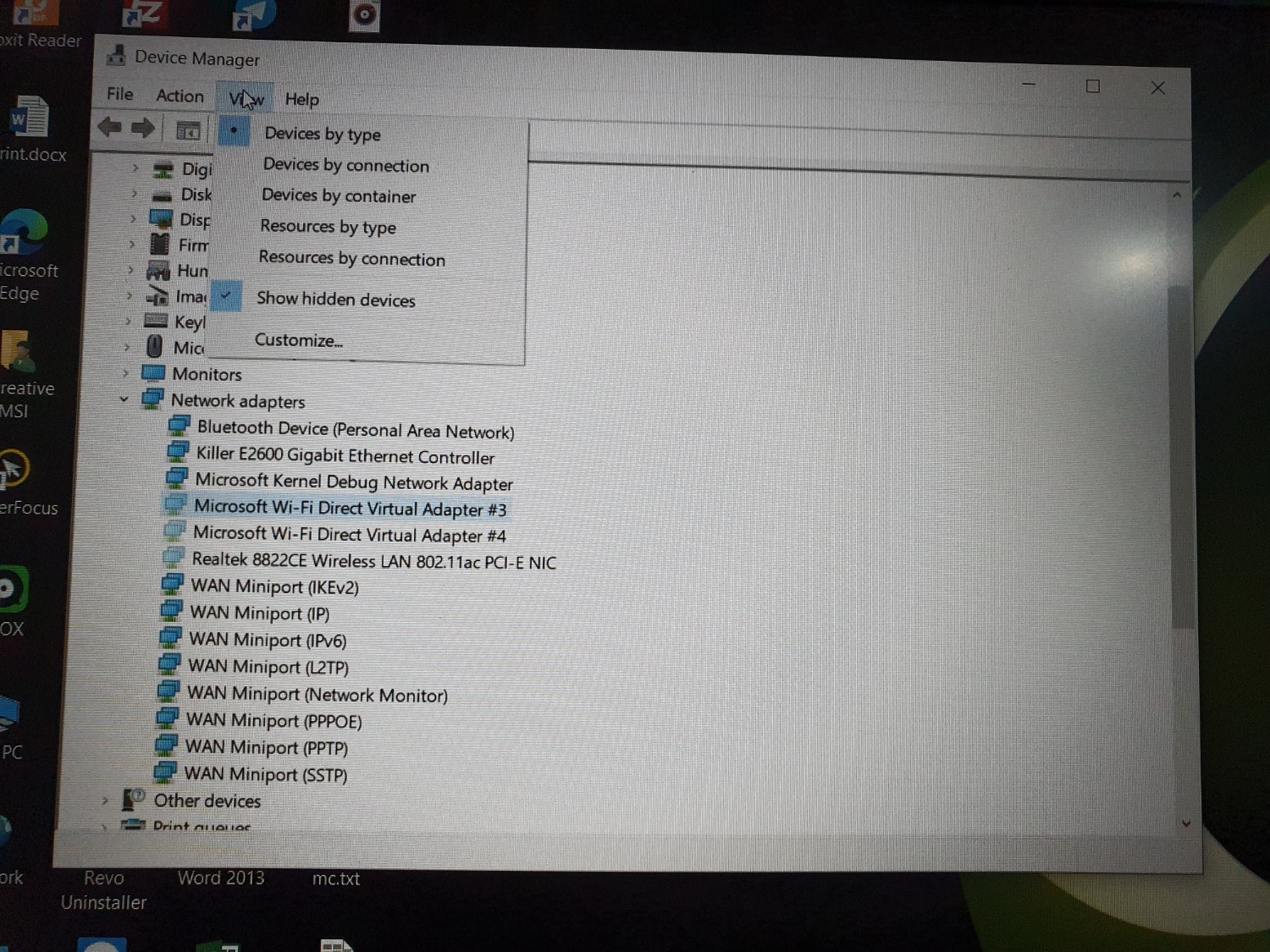Click the scroll down arrow
This screenshot has width=1270, height=952.
(1186, 823)
